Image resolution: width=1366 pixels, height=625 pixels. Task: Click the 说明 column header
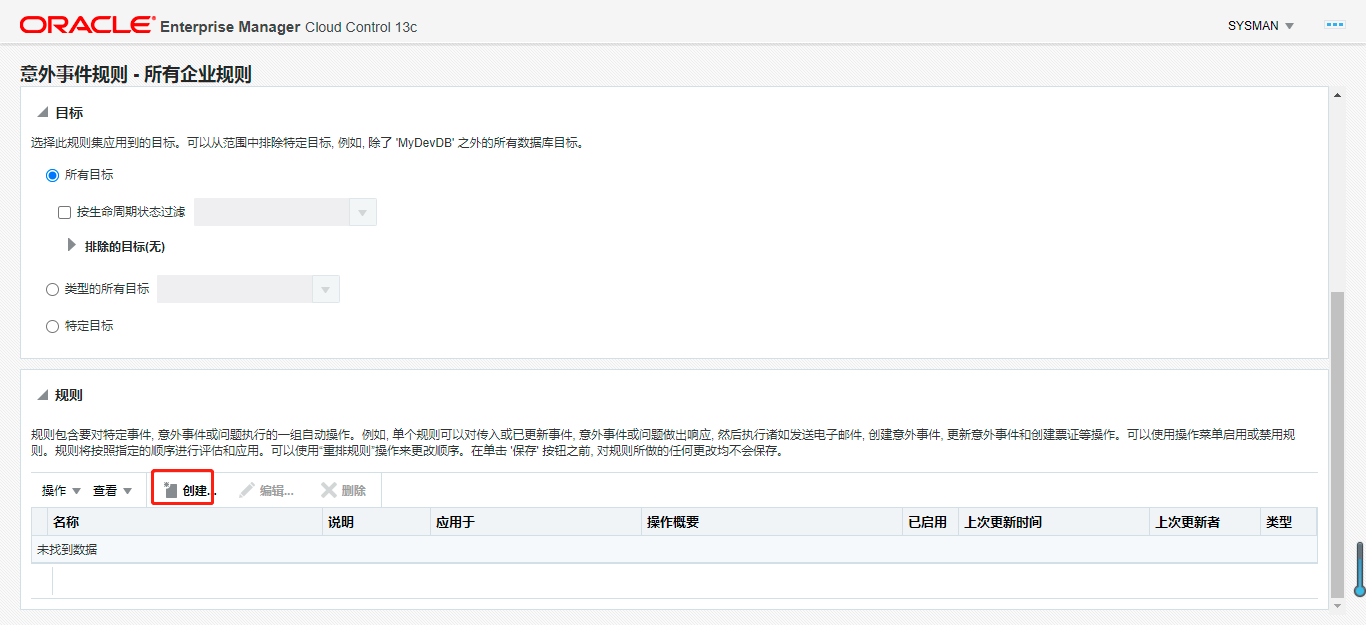click(x=376, y=522)
